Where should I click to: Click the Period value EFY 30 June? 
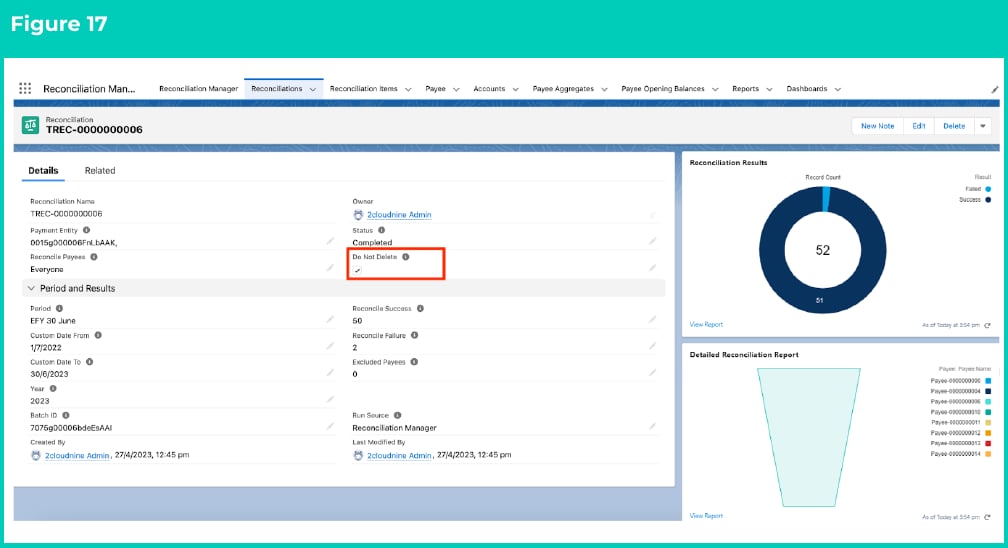pyautogui.click(x=53, y=320)
